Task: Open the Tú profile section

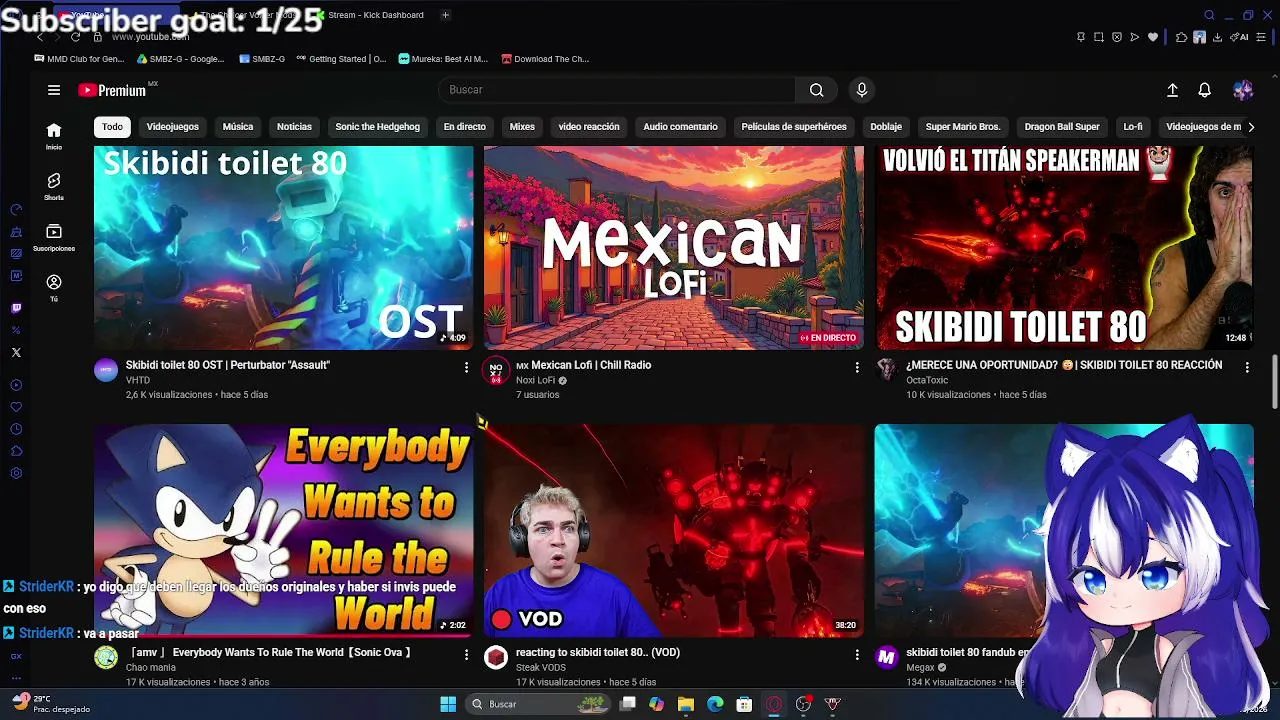Action: tap(54, 288)
